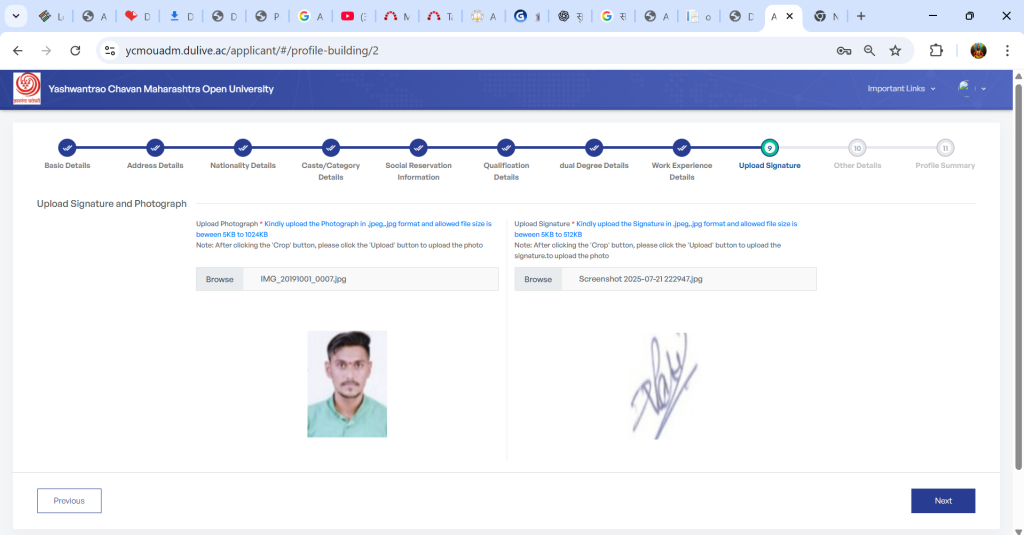The height and width of the screenshot is (535, 1024).
Task: Click the password manager key icon
Action: [x=844, y=50]
